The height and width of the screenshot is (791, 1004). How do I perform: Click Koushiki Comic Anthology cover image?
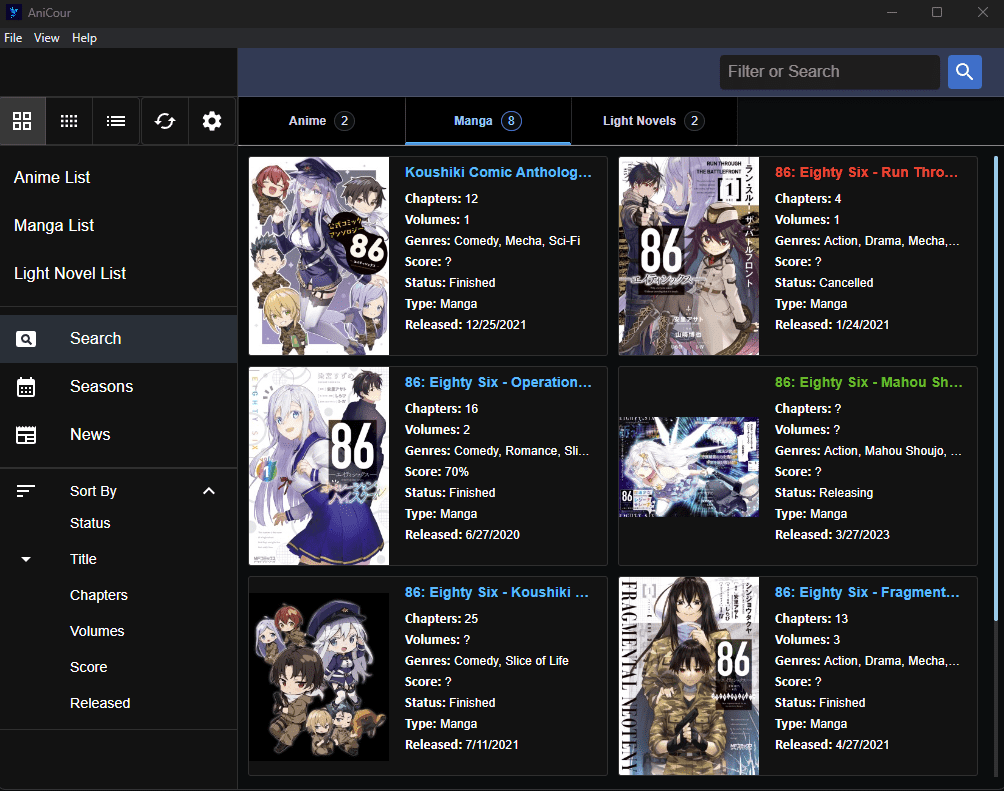[x=319, y=256]
